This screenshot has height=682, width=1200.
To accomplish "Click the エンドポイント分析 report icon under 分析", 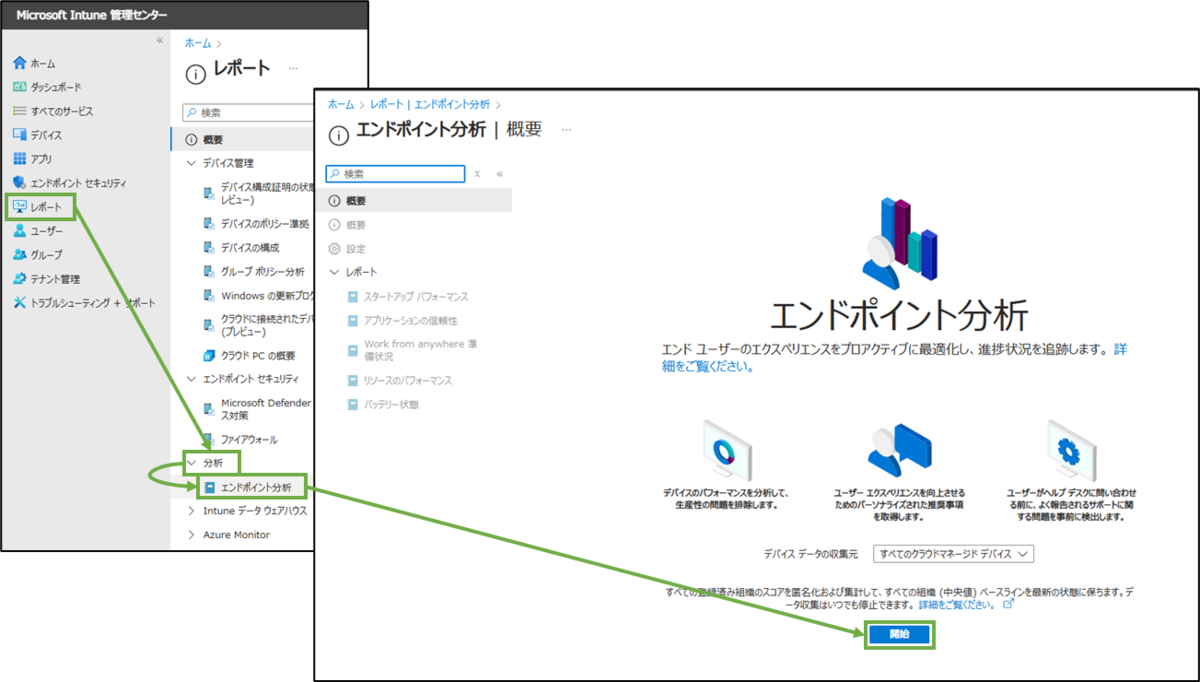I will 210,488.
